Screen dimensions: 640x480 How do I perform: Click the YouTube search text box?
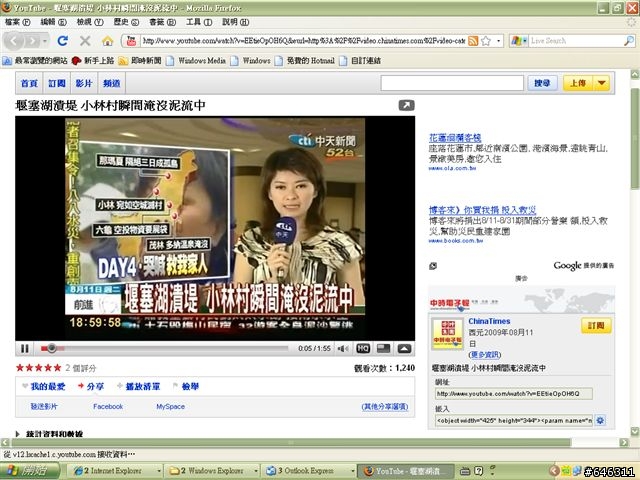pyautogui.click(x=452, y=83)
